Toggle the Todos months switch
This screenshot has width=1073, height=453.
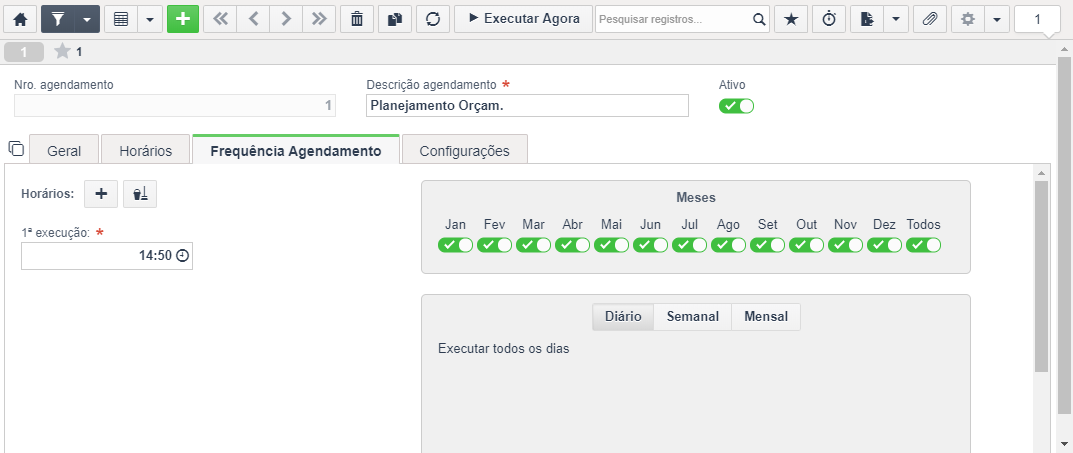click(x=924, y=245)
